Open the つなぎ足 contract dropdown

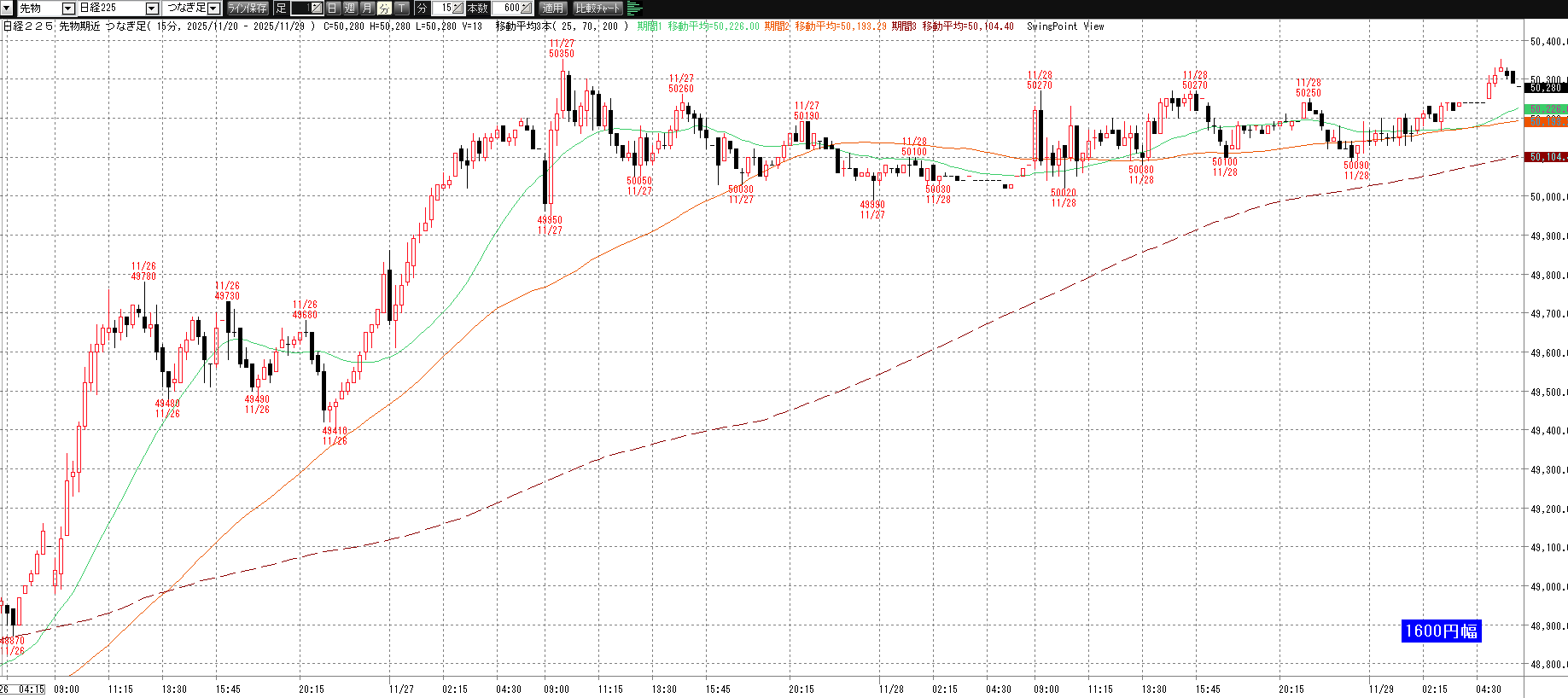tap(213, 9)
